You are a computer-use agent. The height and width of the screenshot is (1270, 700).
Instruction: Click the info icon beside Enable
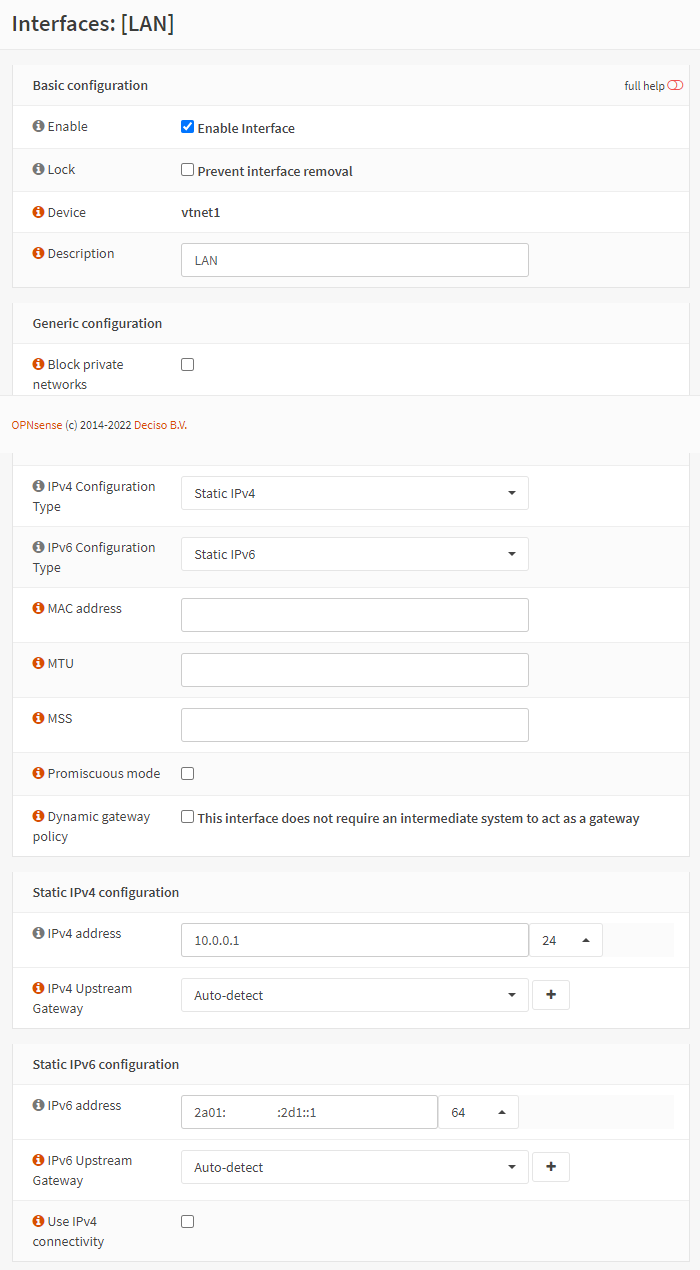(x=38, y=127)
